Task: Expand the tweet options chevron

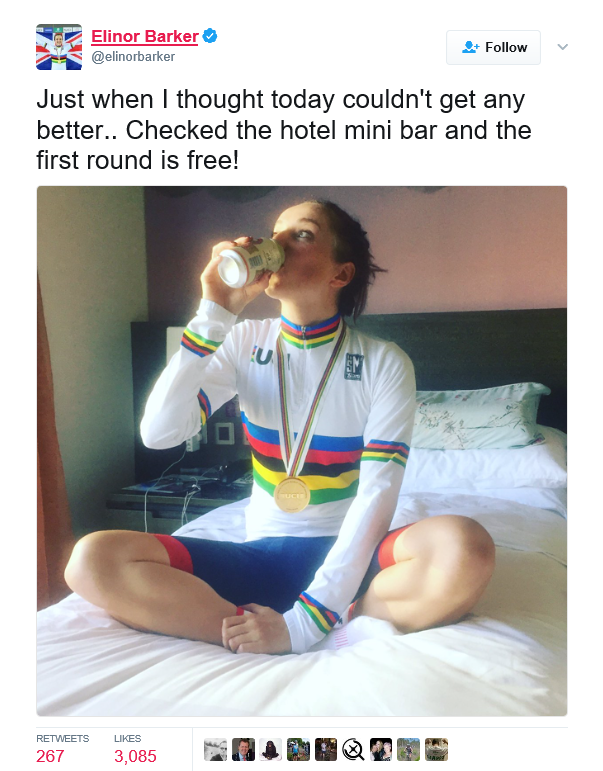Action: (563, 47)
